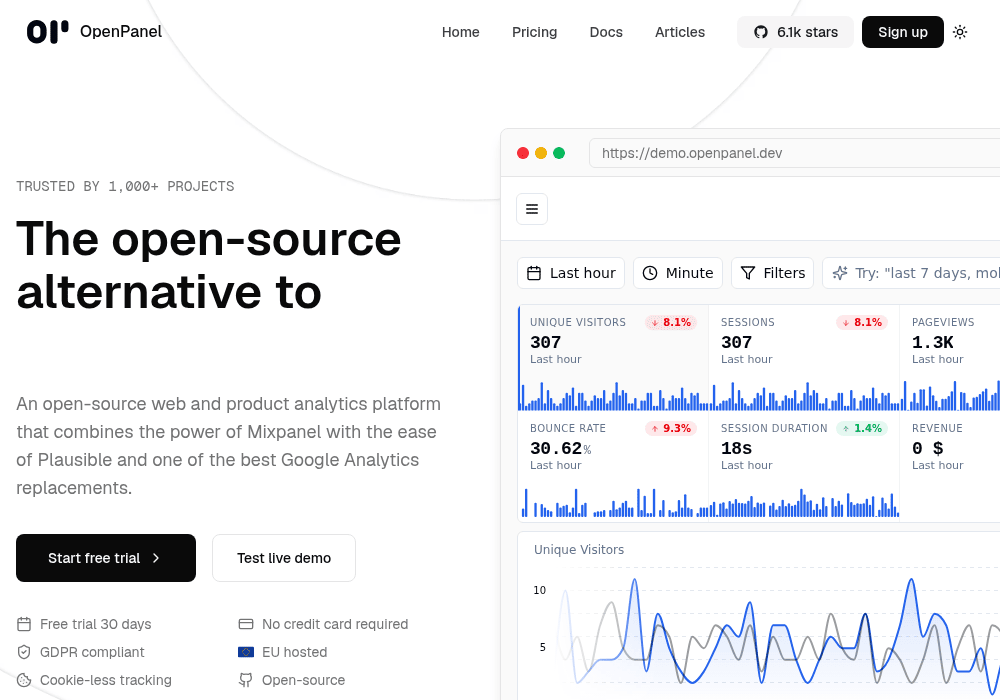
Task: Go to the Home nav item
Action: pyautogui.click(x=460, y=32)
